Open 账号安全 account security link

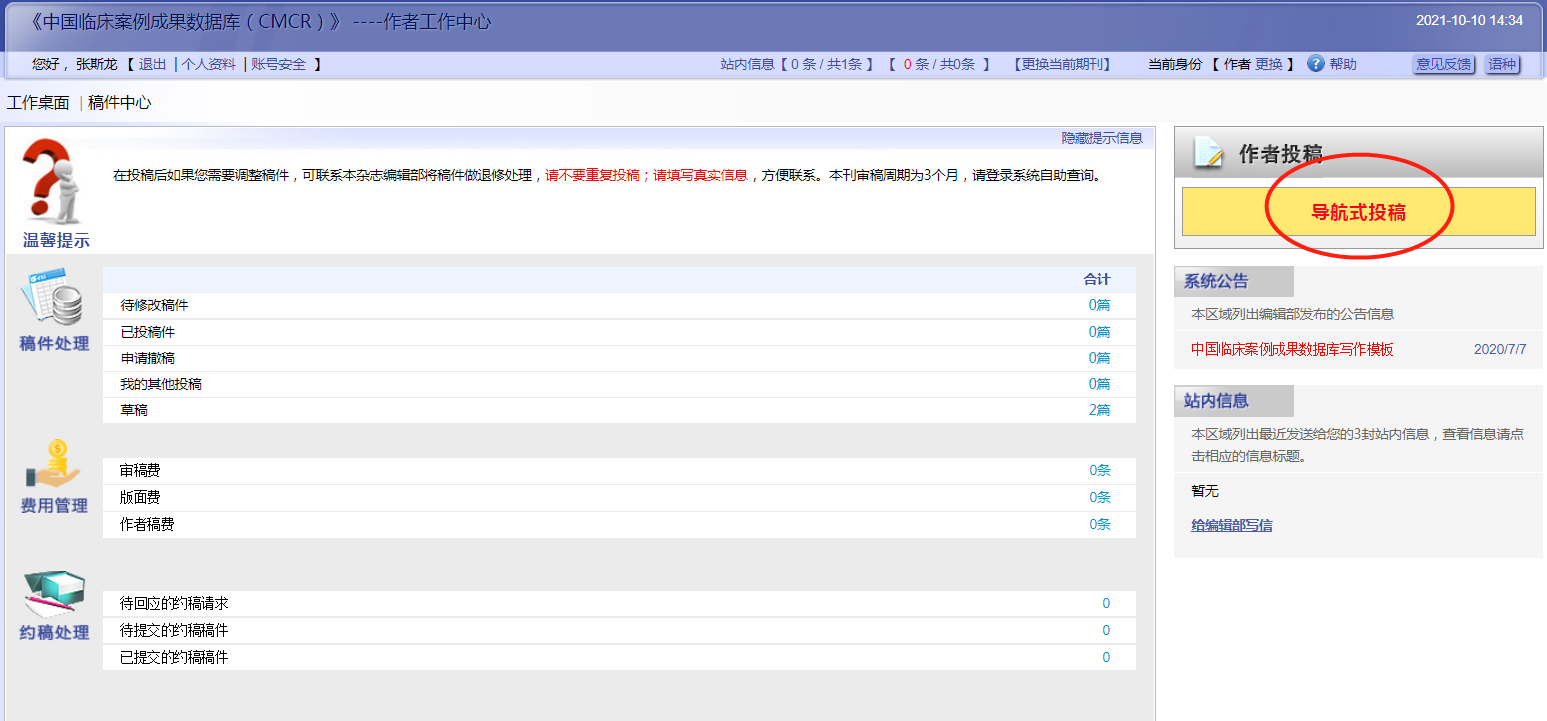click(279, 64)
